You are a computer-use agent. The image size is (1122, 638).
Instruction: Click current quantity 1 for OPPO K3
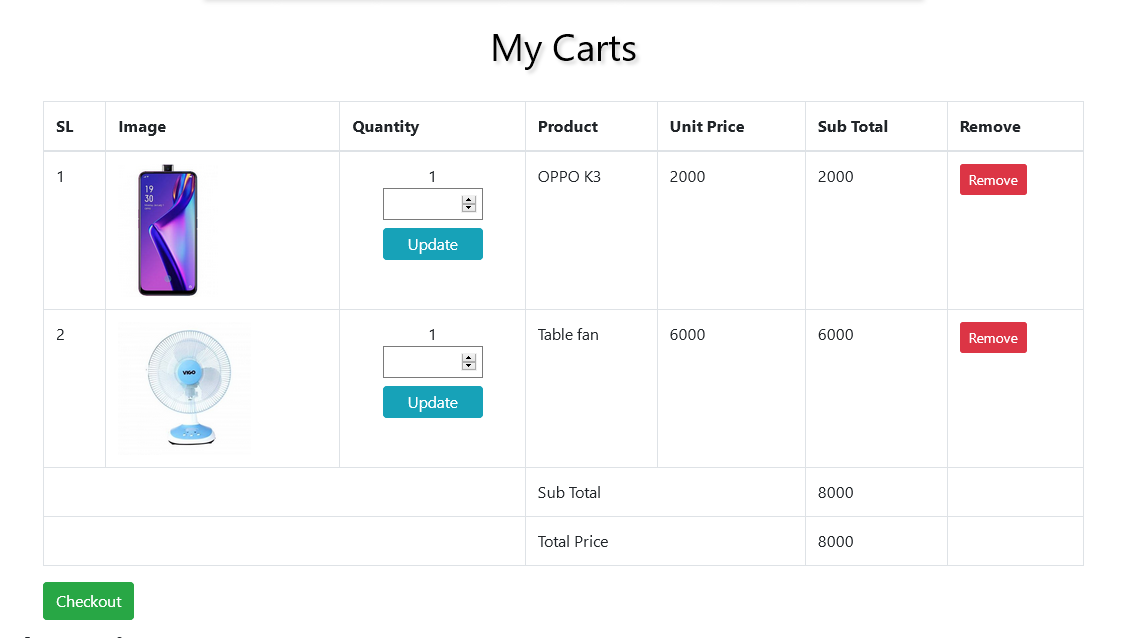point(432,177)
